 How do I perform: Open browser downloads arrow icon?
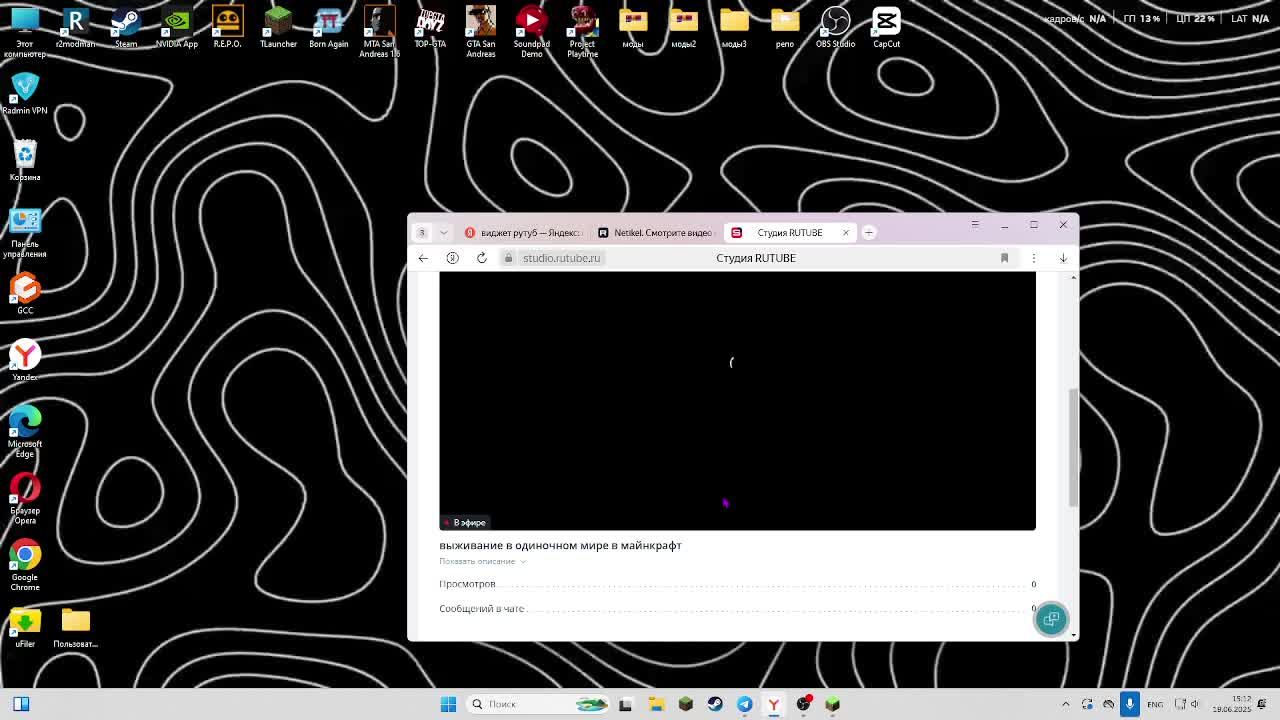(1063, 258)
